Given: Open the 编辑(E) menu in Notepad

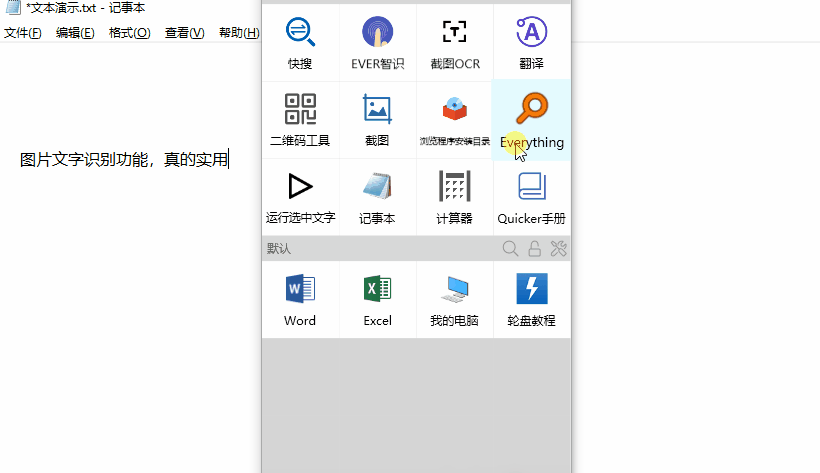Looking at the screenshot, I should coord(75,33).
